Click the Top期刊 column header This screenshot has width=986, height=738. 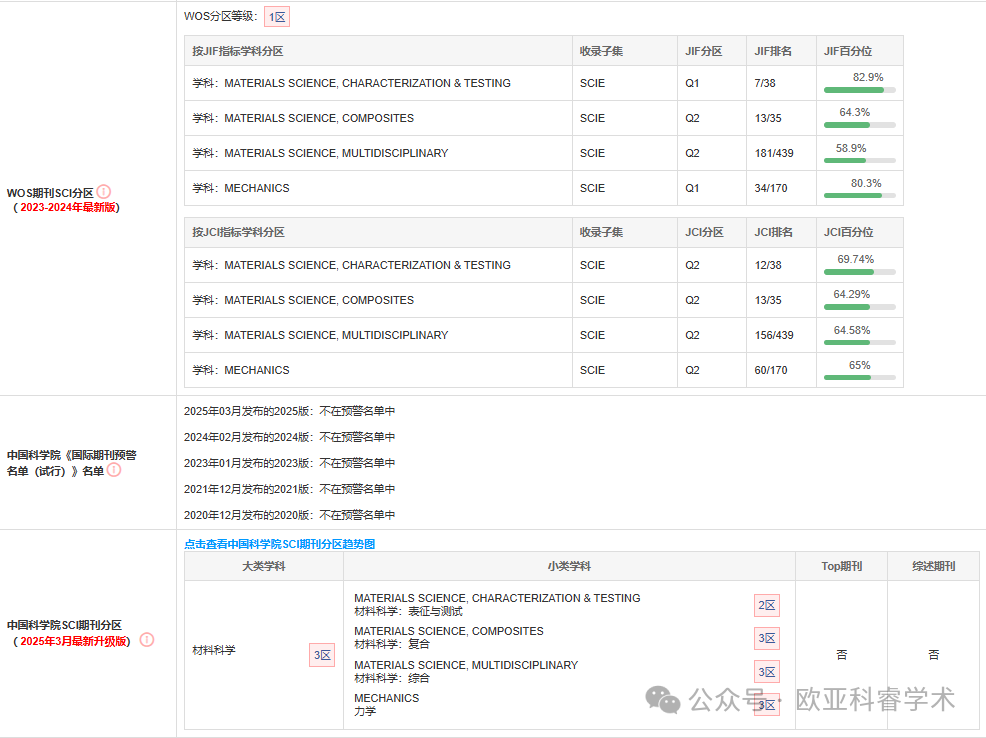click(841, 566)
